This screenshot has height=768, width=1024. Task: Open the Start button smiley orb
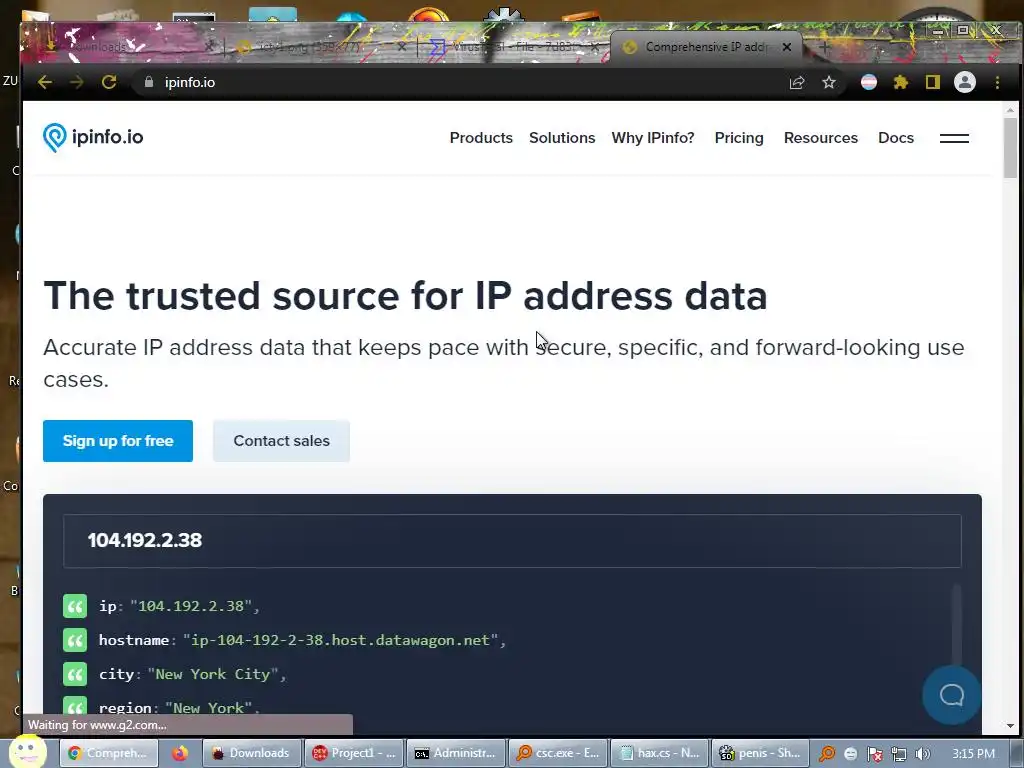click(27, 751)
